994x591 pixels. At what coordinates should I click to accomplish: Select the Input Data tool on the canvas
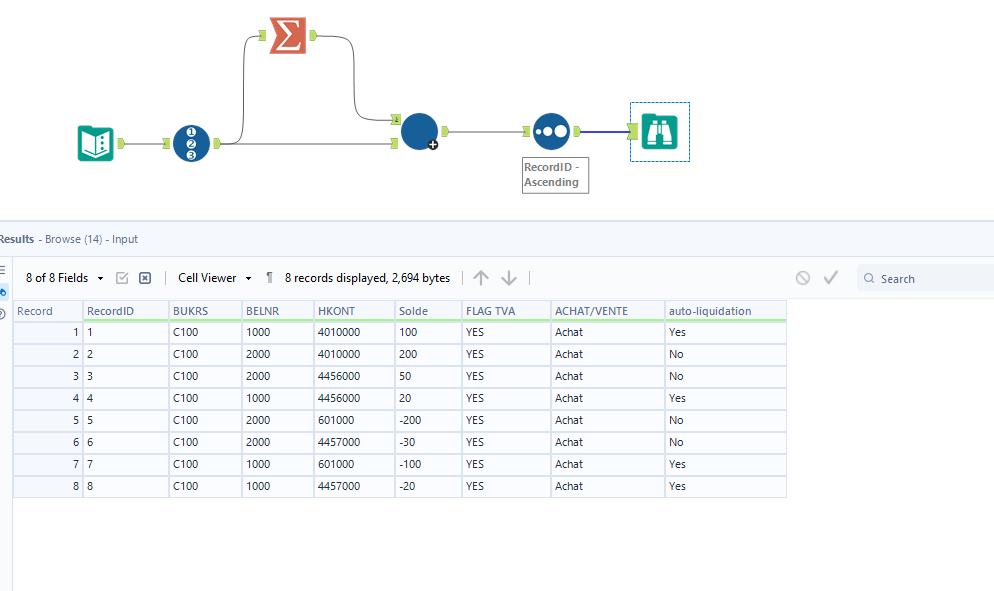(x=95, y=143)
